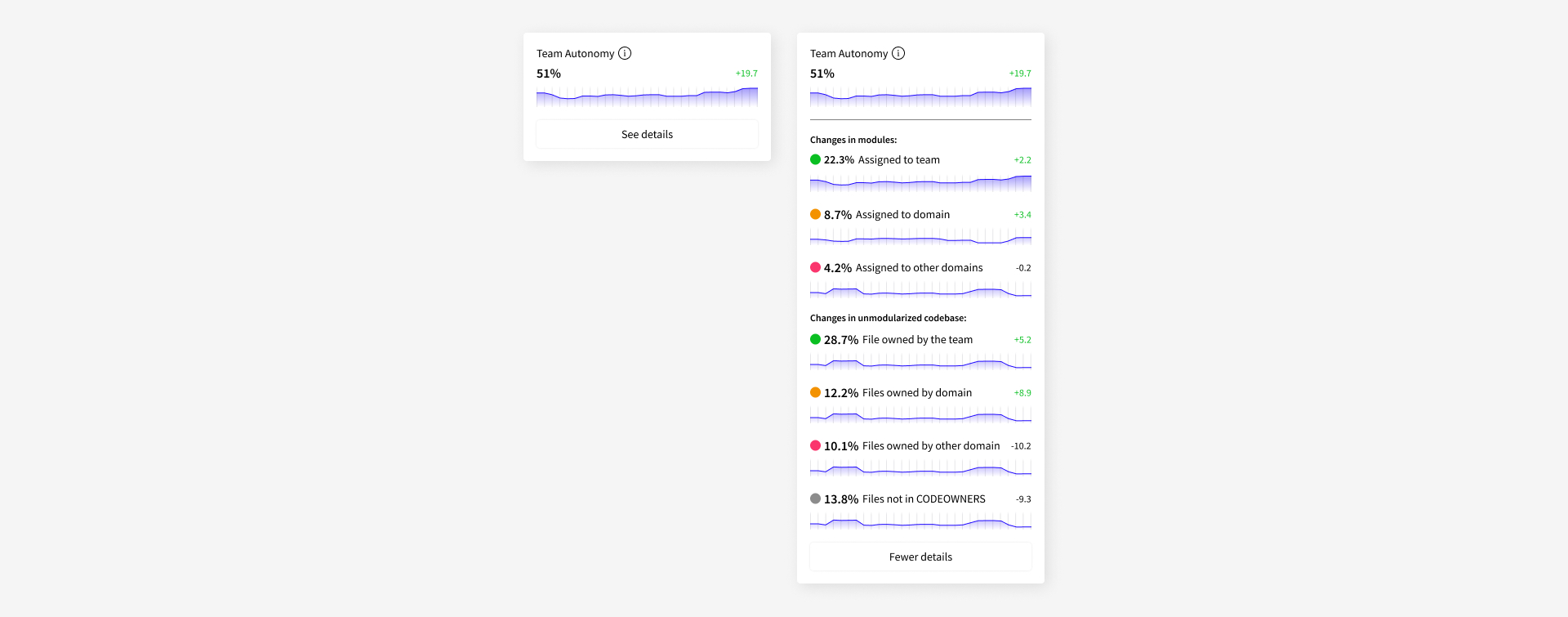Click green dot beside File owned by the team
Screen dimensions: 1568x617
(815, 339)
